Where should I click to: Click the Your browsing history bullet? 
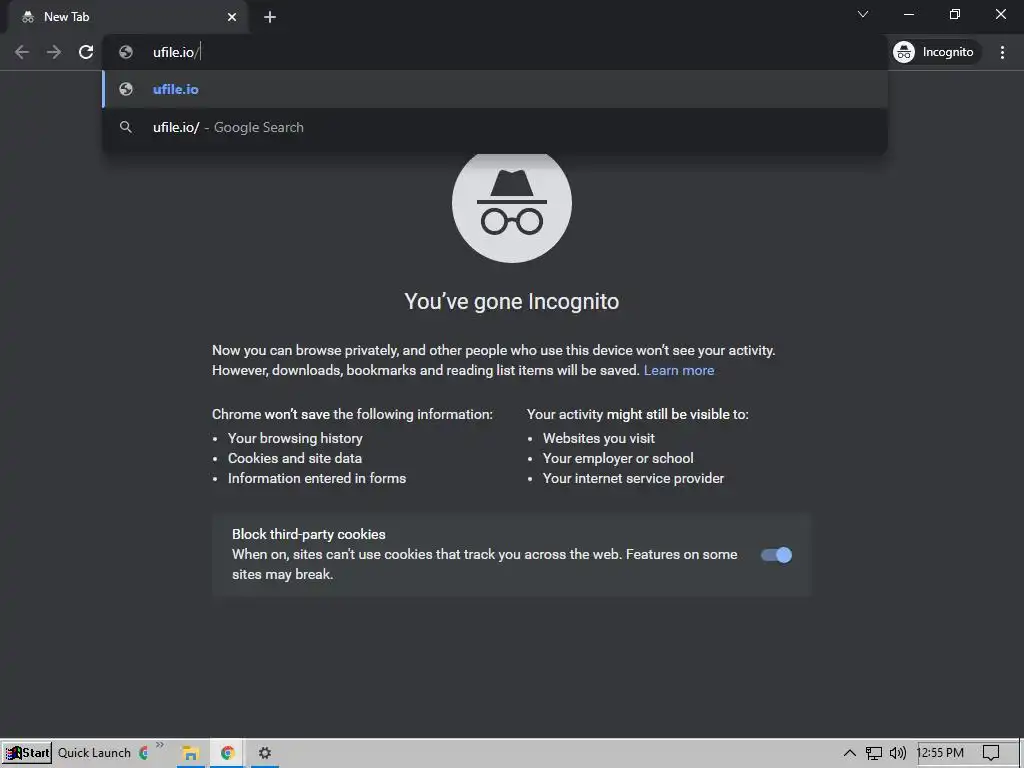(x=295, y=438)
